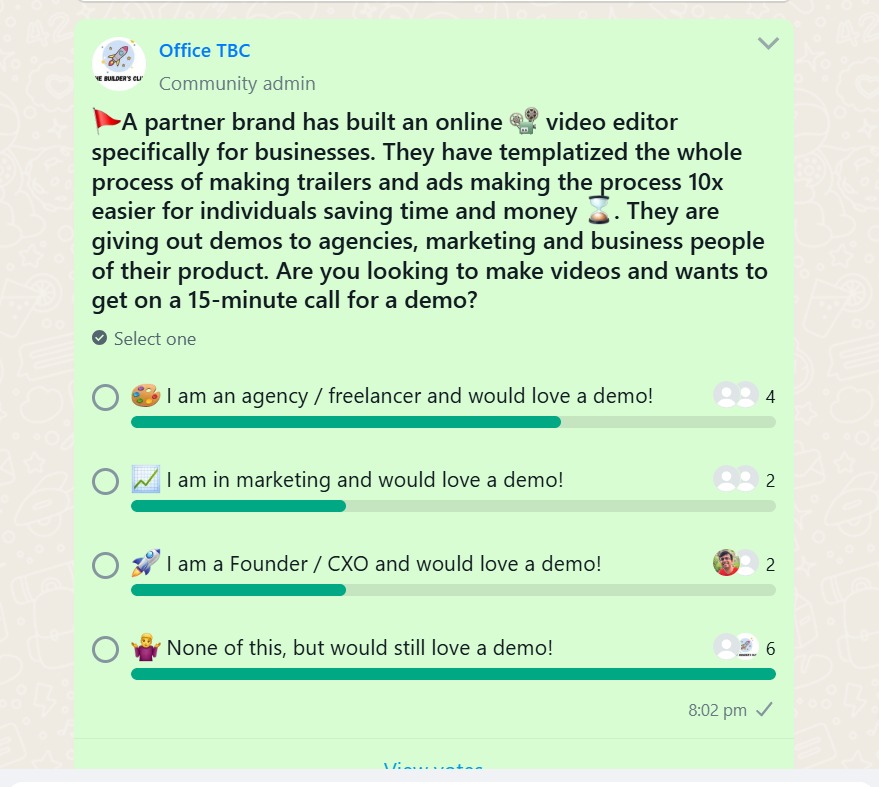
Task: Click voter avatars for agency option
Action: 736,395
